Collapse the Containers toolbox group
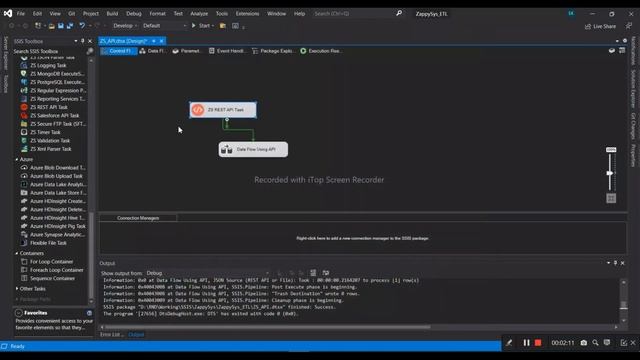Screen dimensions: 640x360 (17, 253)
